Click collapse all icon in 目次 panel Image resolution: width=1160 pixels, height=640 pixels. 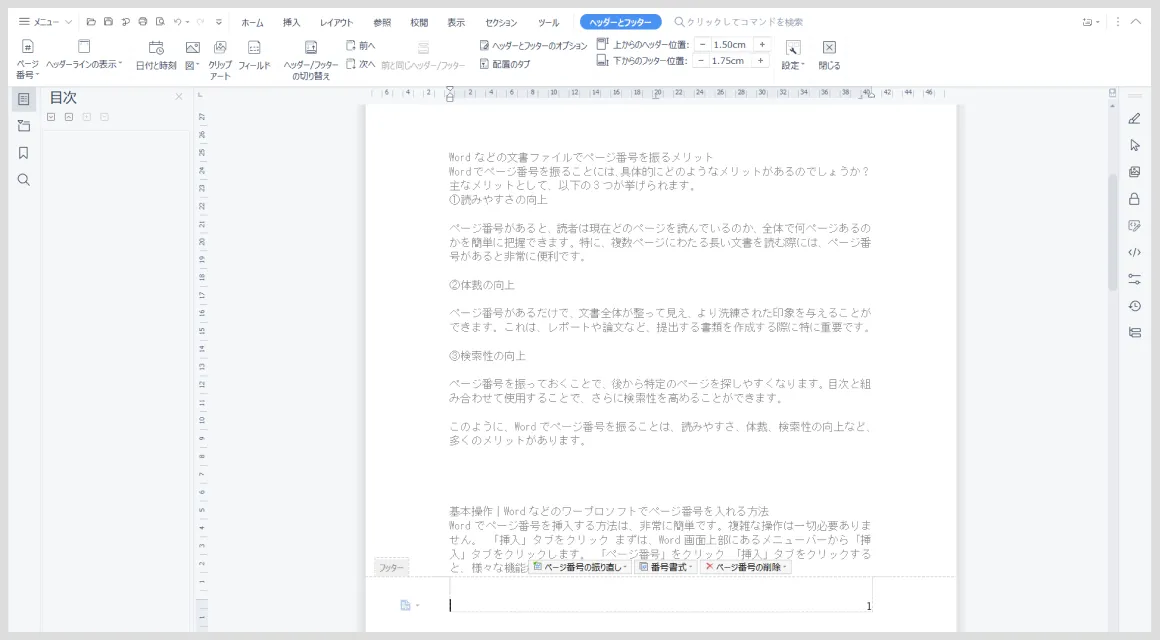point(69,117)
